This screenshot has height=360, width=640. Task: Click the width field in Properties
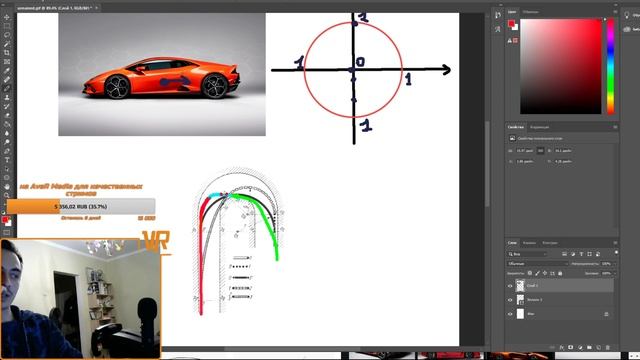525,151
